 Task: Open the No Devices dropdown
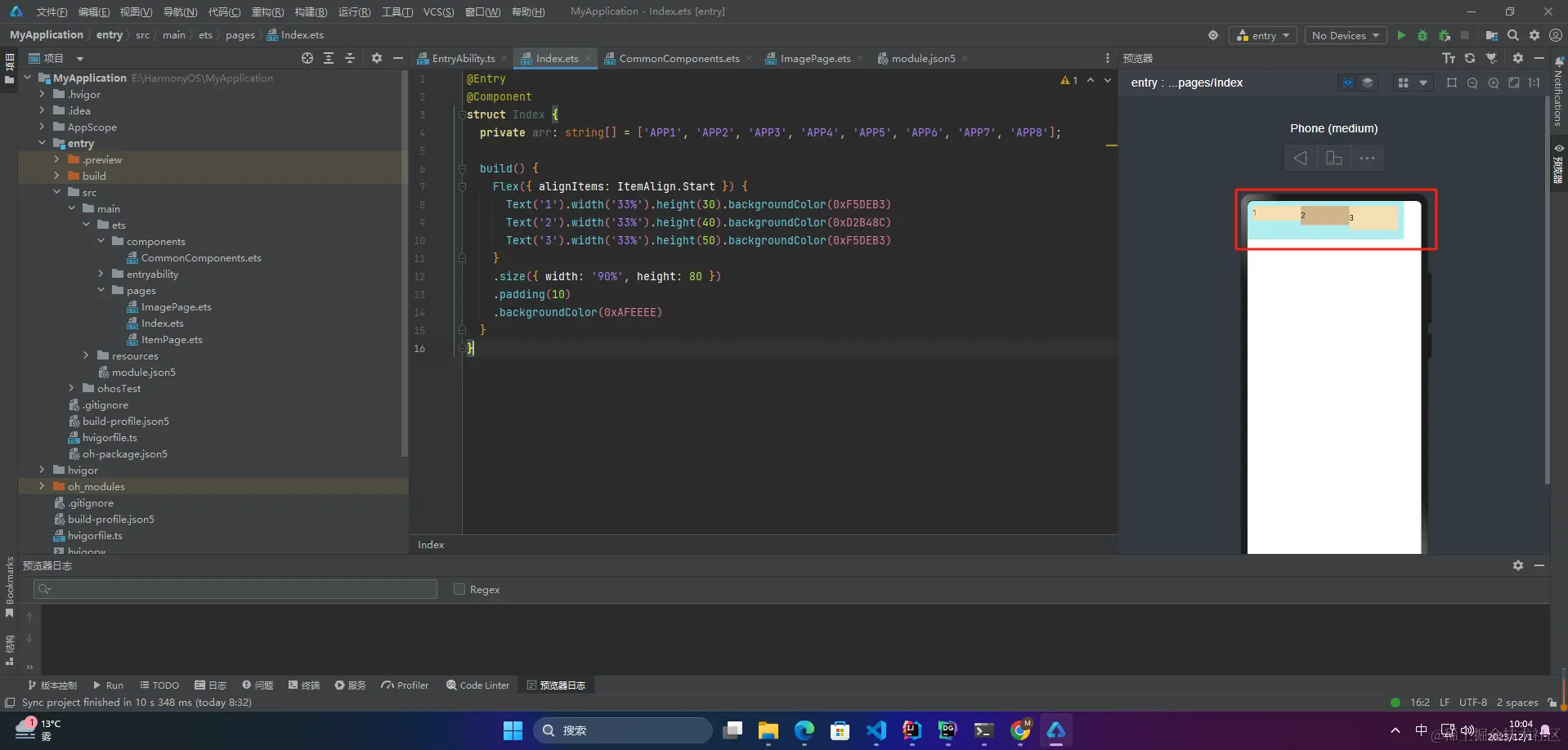coord(1345,35)
